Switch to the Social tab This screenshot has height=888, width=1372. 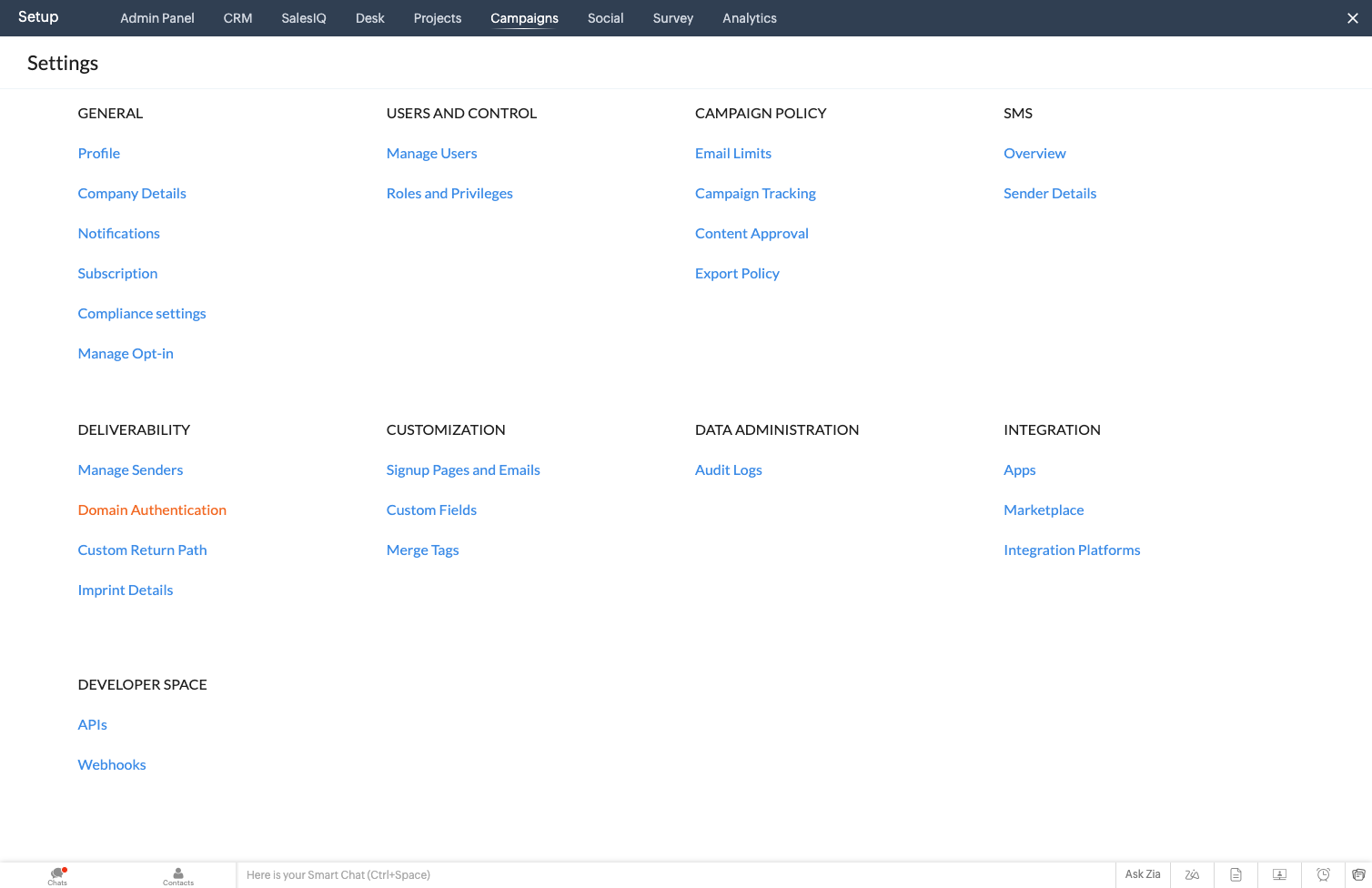pos(606,18)
